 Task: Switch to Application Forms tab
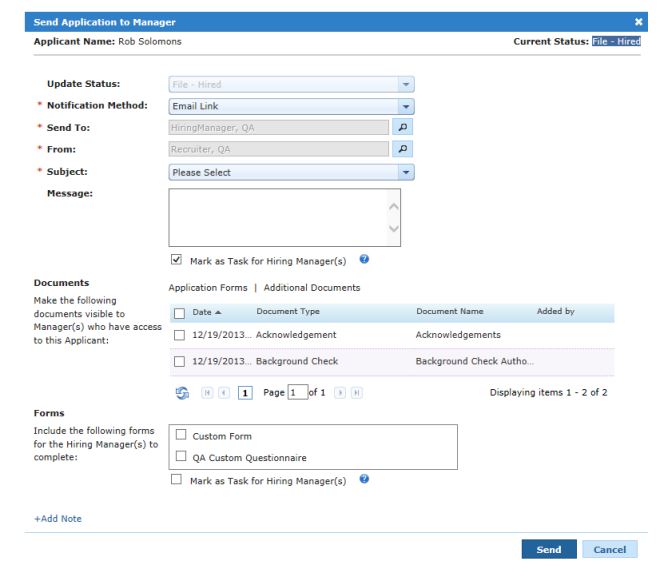coord(208,288)
